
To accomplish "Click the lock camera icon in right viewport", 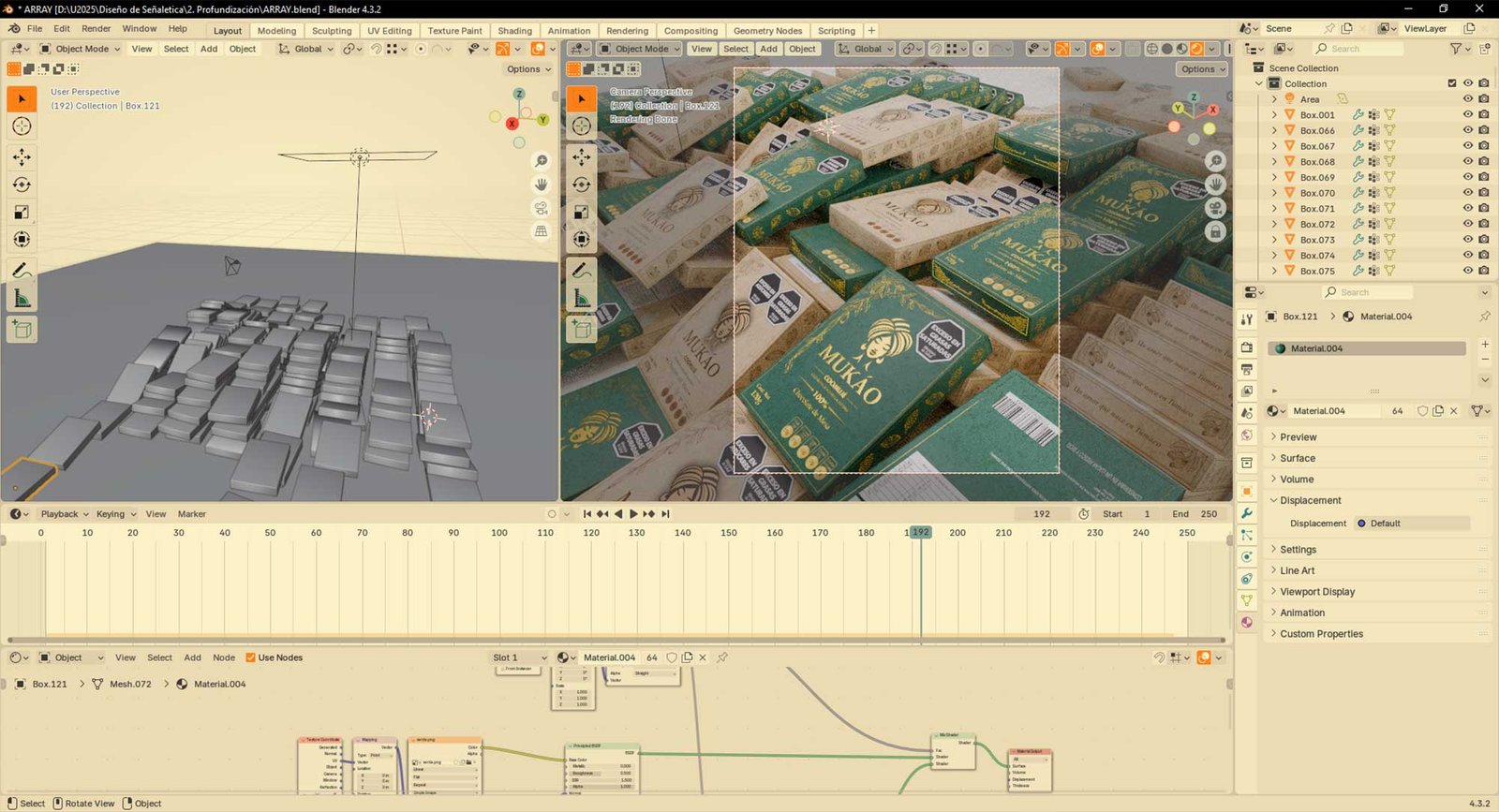I will [1215, 231].
